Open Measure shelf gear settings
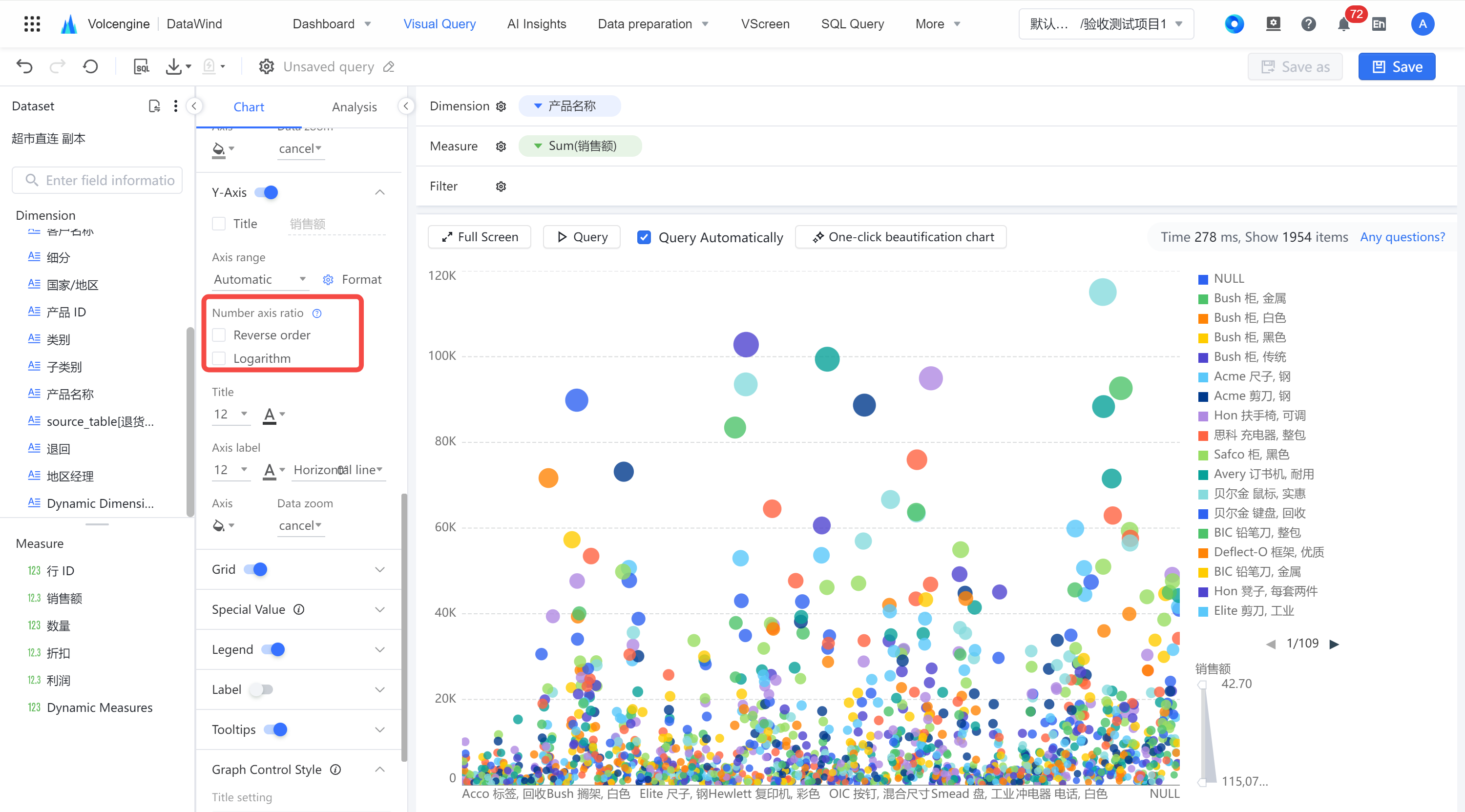Screen dimensions: 1465x812 coord(501,146)
